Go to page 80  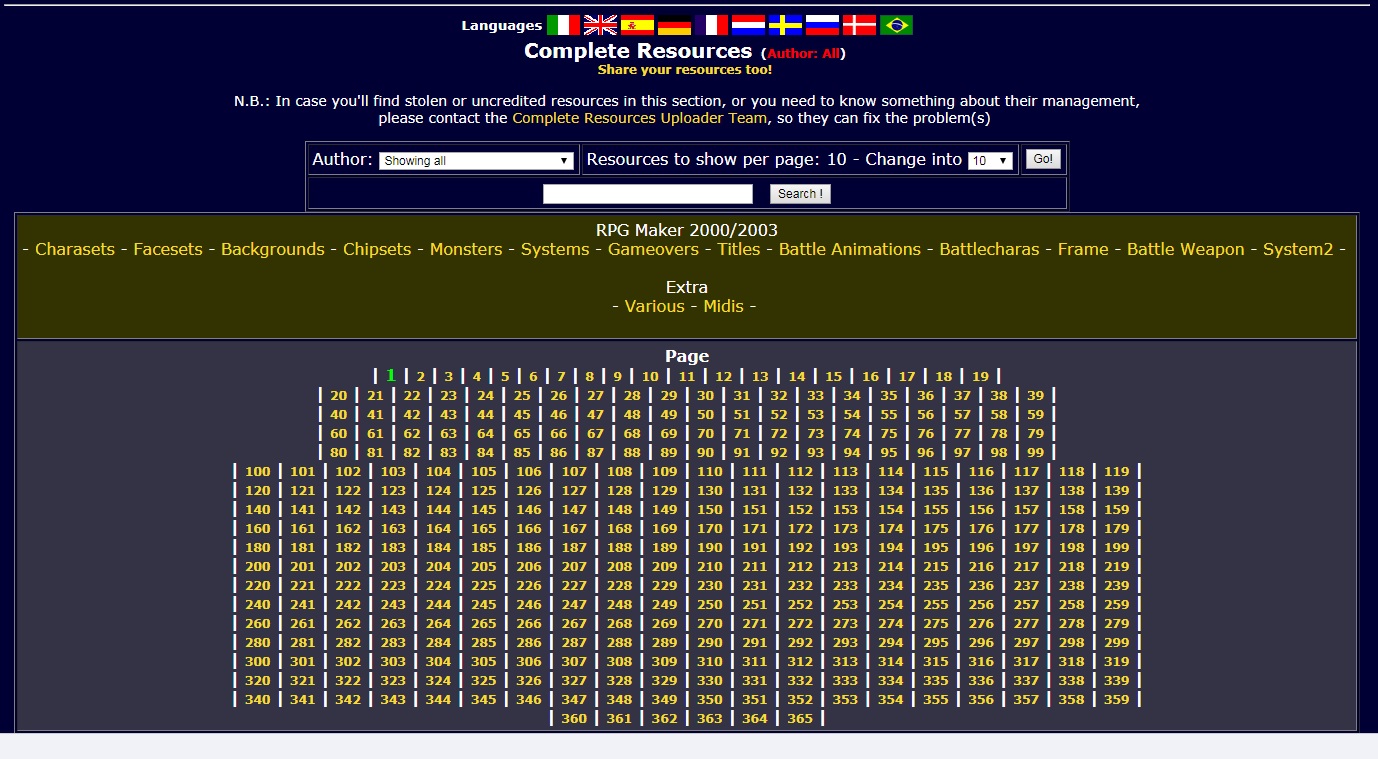[339, 453]
